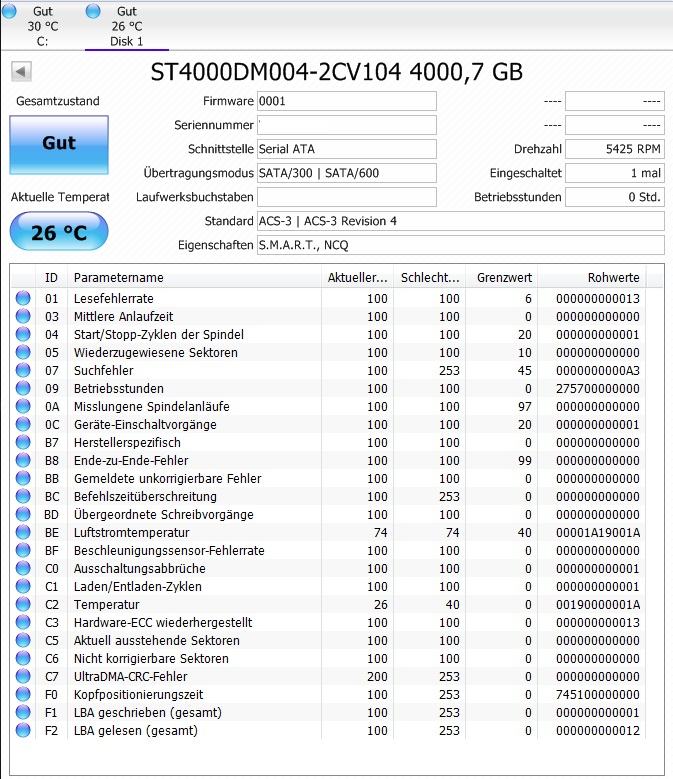Viewport: 673px width, 779px height.
Task: Click the status orb for Laden/Entladen-Zyklen
Action: pos(23,586)
